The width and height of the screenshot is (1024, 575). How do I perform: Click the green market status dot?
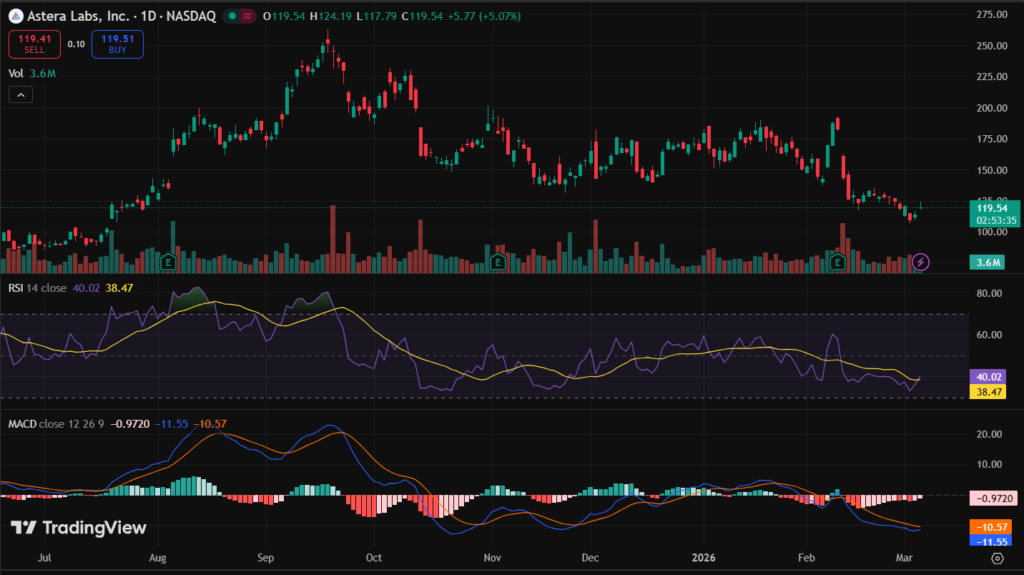[232, 16]
